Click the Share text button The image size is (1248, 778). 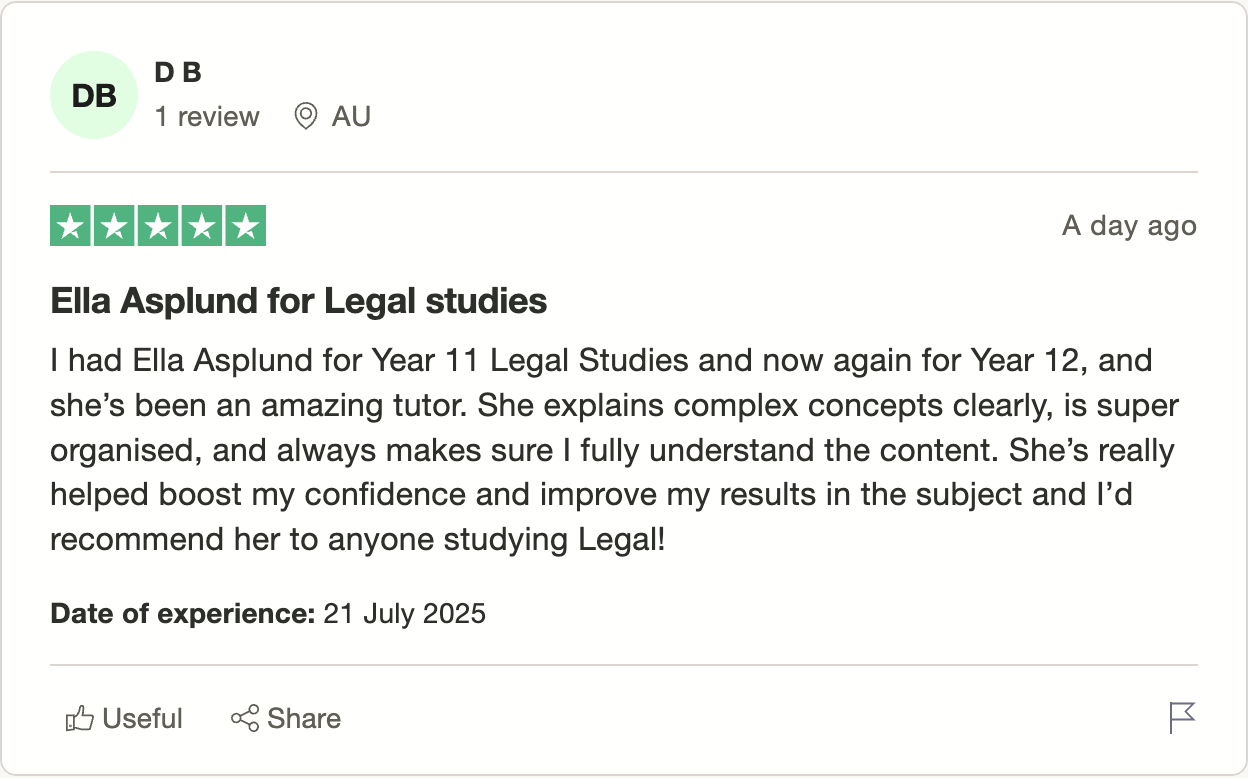304,718
